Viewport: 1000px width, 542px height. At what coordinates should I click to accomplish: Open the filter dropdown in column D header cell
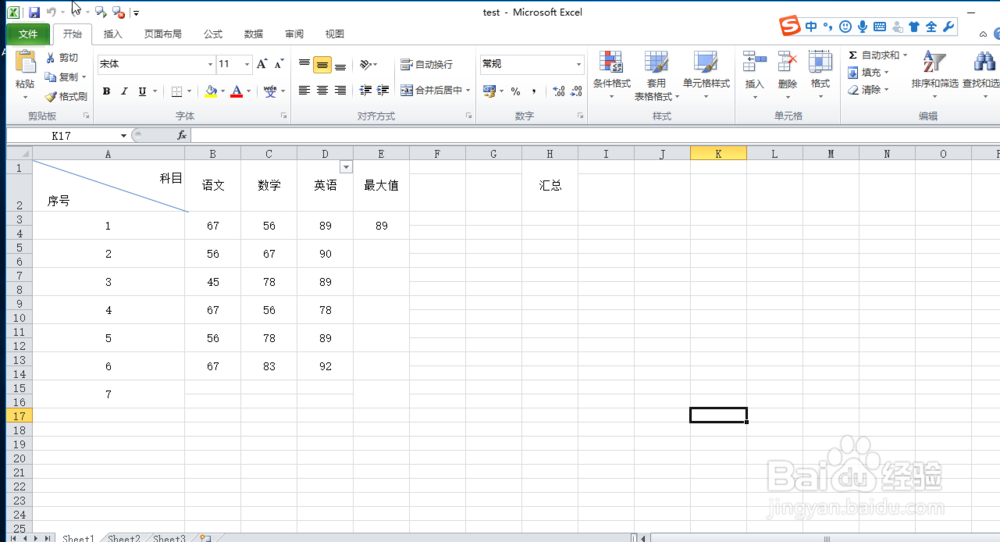pos(346,167)
